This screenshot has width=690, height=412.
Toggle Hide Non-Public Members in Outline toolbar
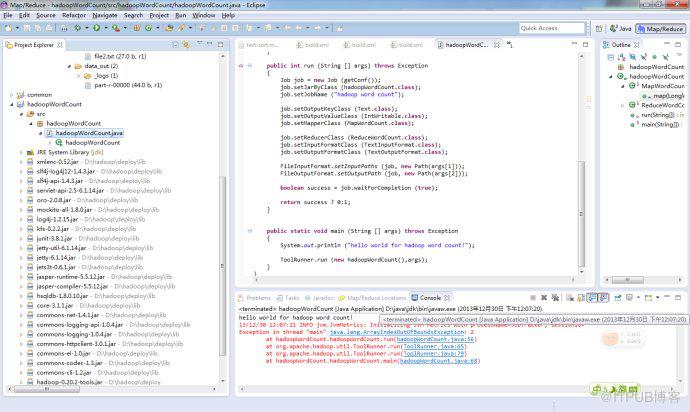point(654,57)
